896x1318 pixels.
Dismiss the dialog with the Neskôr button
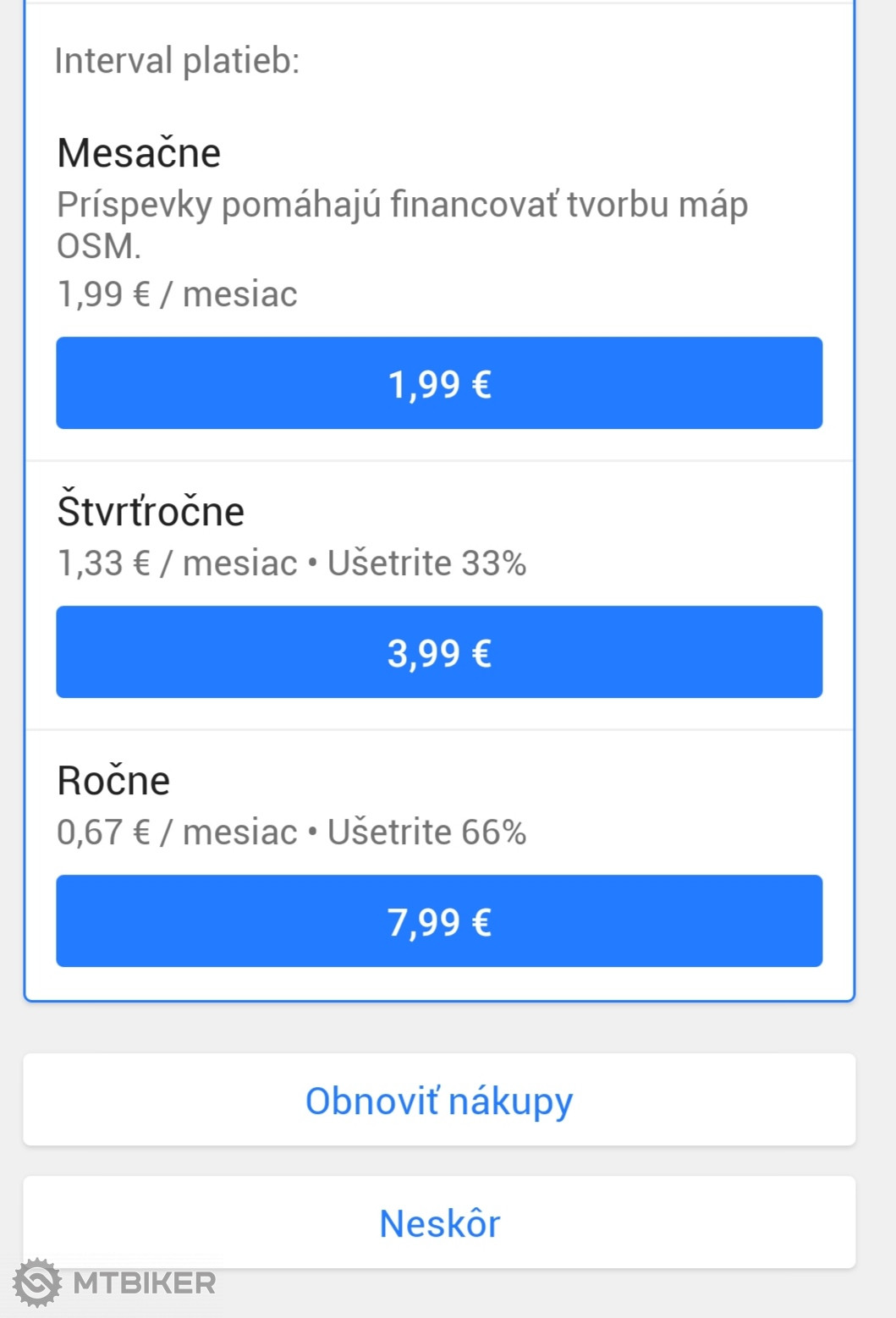pyautogui.click(x=439, y=1223)
